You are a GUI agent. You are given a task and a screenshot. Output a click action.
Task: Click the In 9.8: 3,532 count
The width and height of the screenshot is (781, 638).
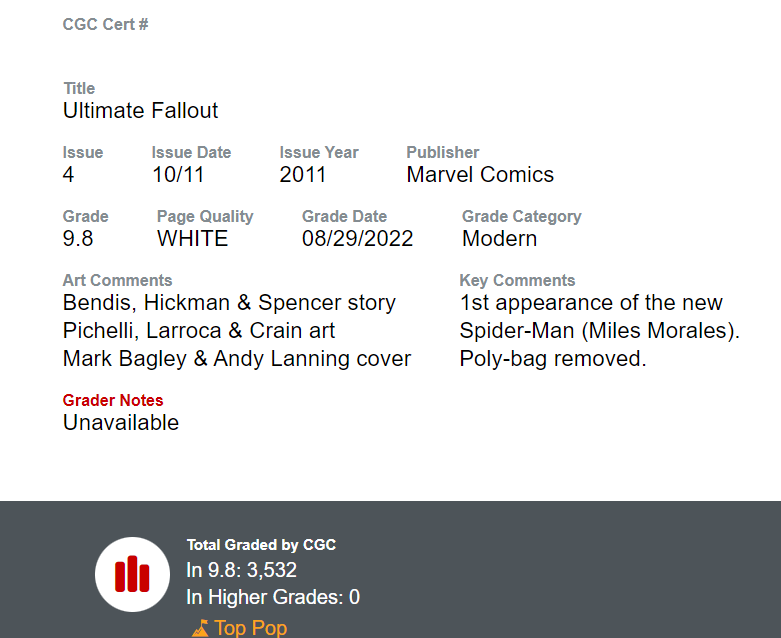click(x=242, y=570)
